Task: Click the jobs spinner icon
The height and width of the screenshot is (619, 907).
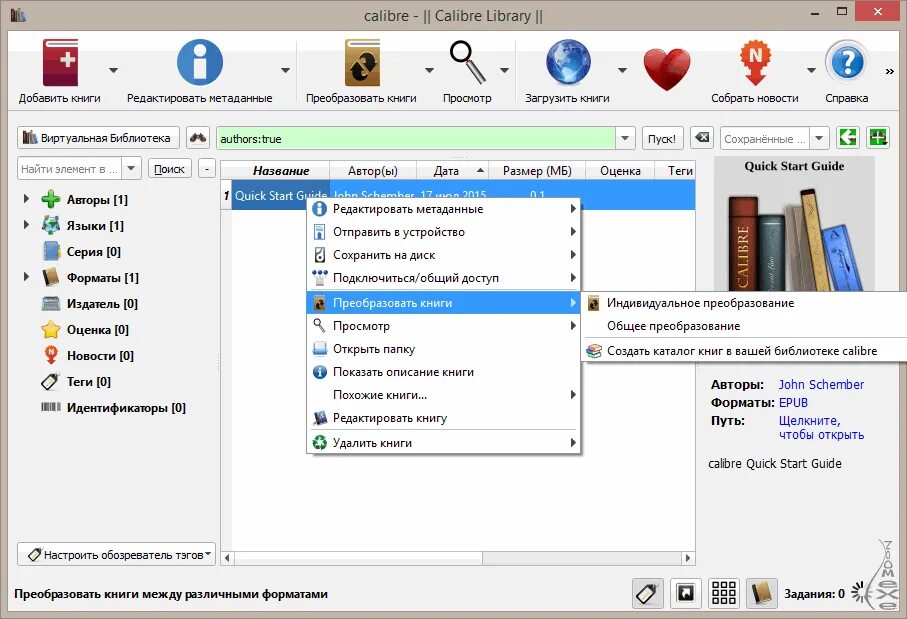Action: [860, 593]
